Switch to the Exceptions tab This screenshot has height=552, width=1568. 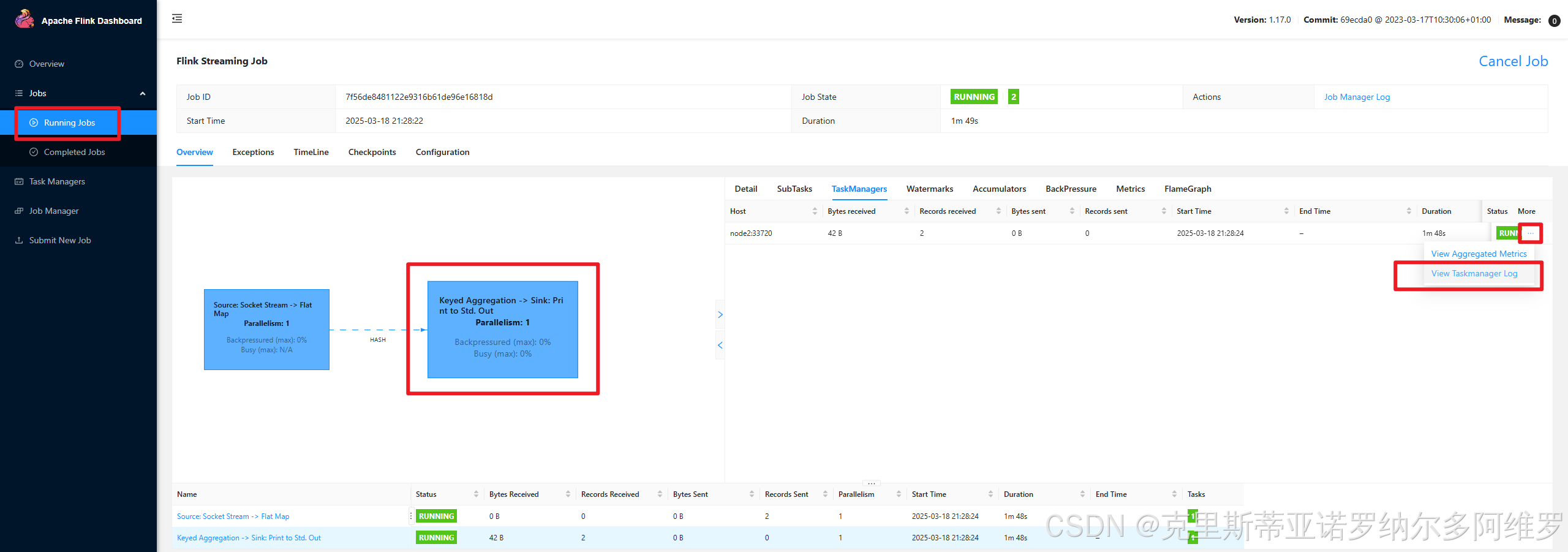(x=253, y=152)
